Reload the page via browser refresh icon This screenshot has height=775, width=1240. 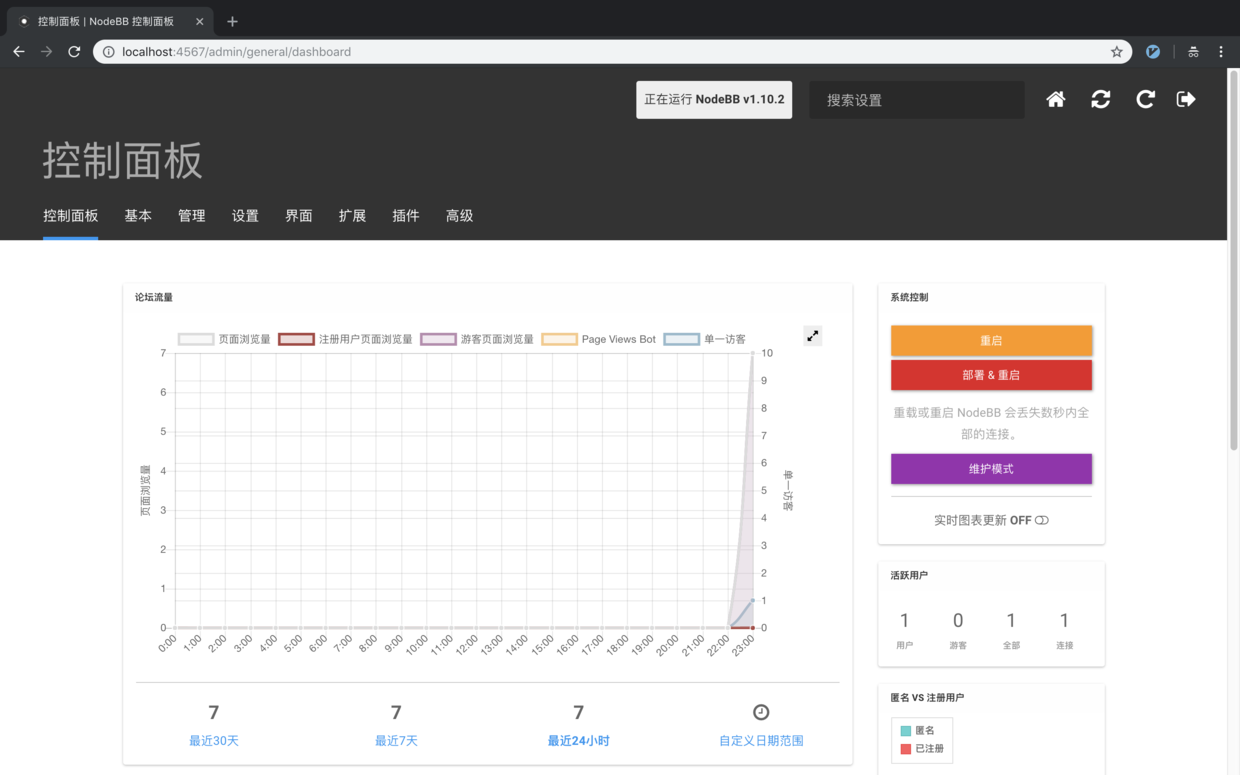click(x=74, y=52)
